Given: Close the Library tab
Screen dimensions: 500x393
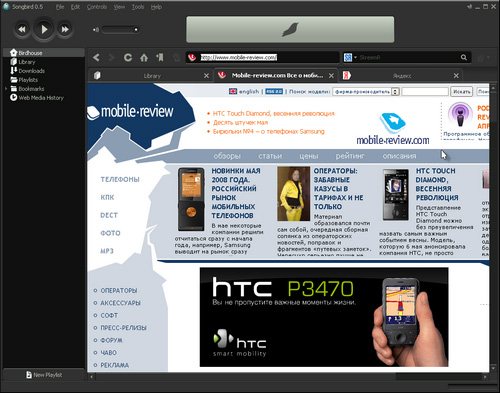Looking at the screenshot, I should 206,76.
